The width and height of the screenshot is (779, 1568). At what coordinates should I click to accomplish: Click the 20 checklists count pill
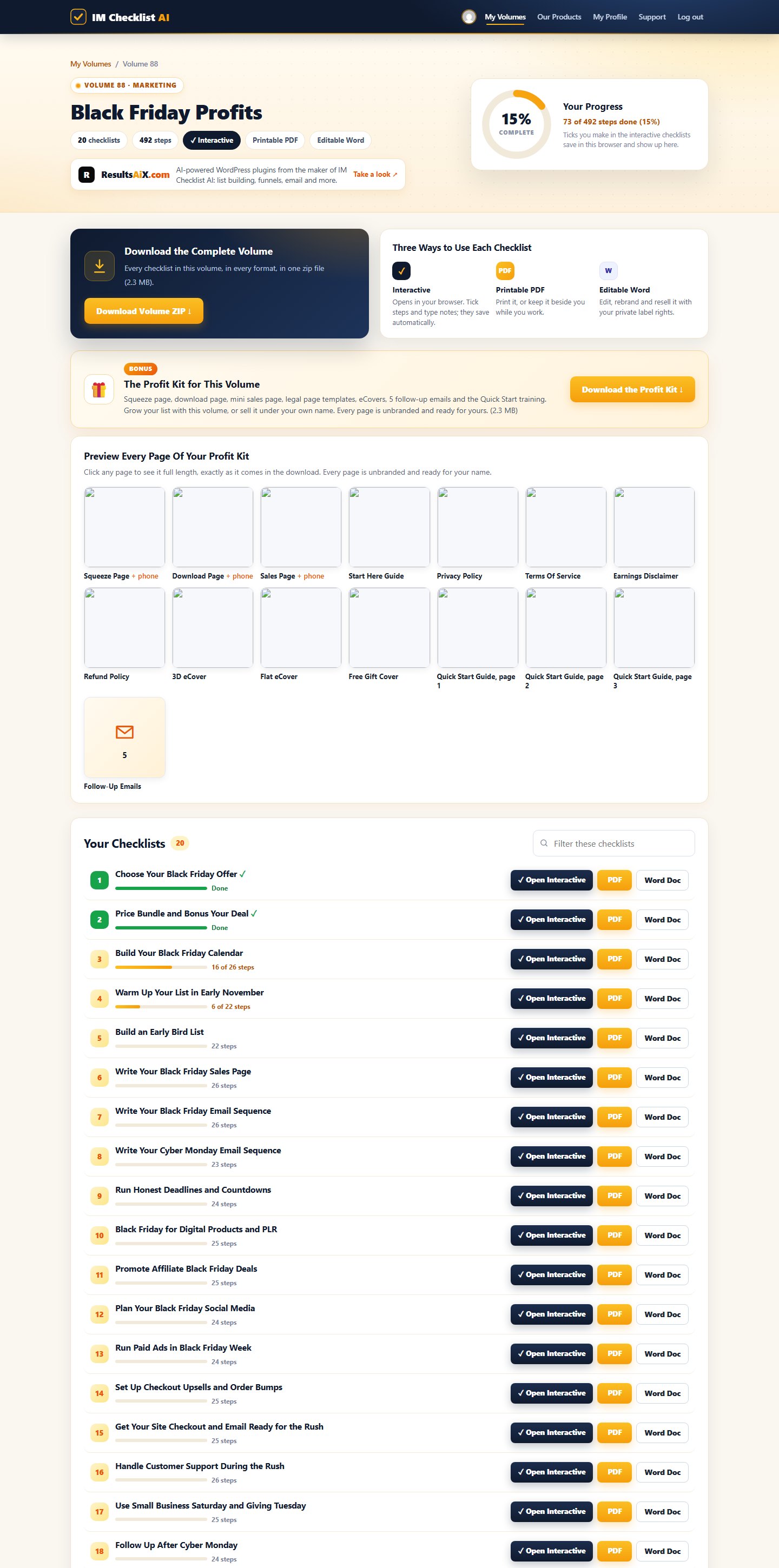98,140
